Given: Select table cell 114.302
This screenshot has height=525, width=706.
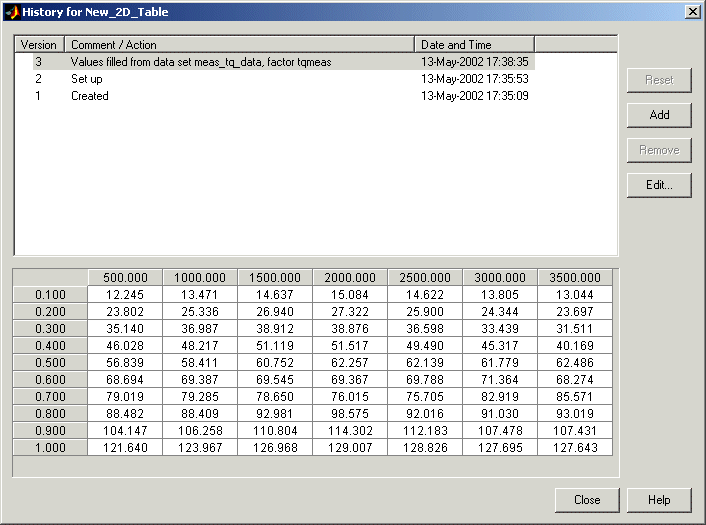Looking at the screenshot, I should click(350, 430).
